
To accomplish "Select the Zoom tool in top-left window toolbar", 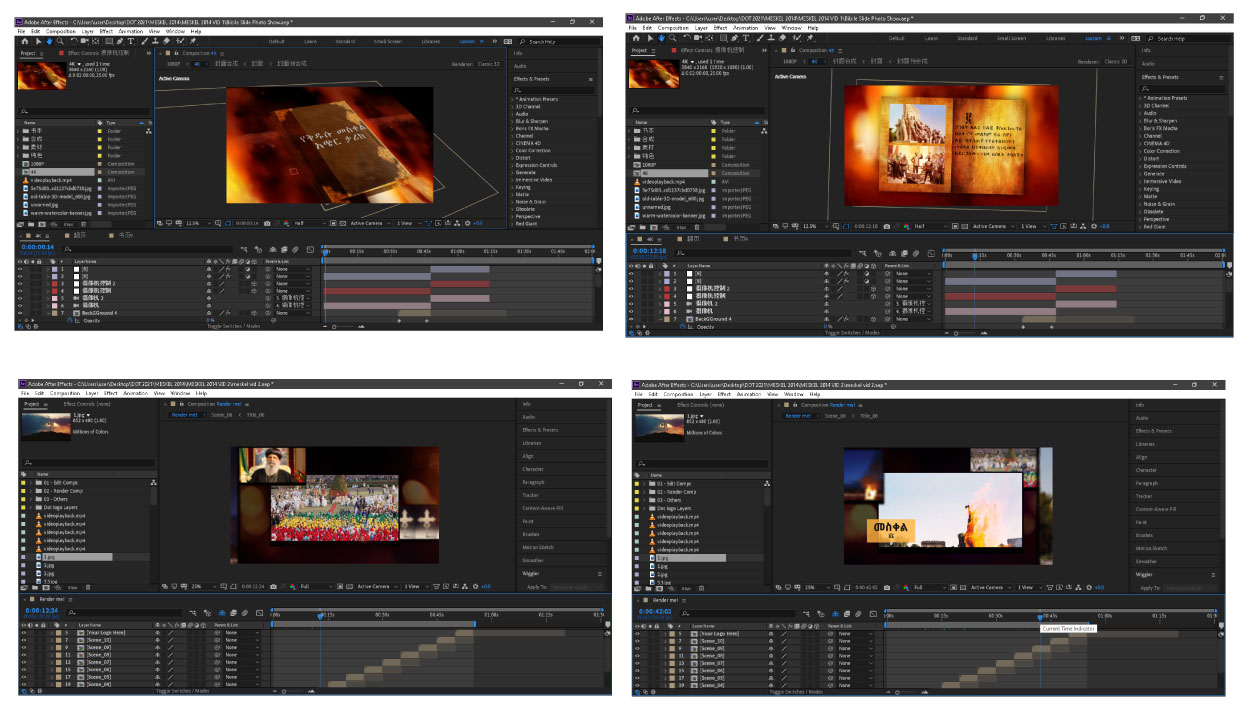I will pyautogui.click(x=59, y=41).
